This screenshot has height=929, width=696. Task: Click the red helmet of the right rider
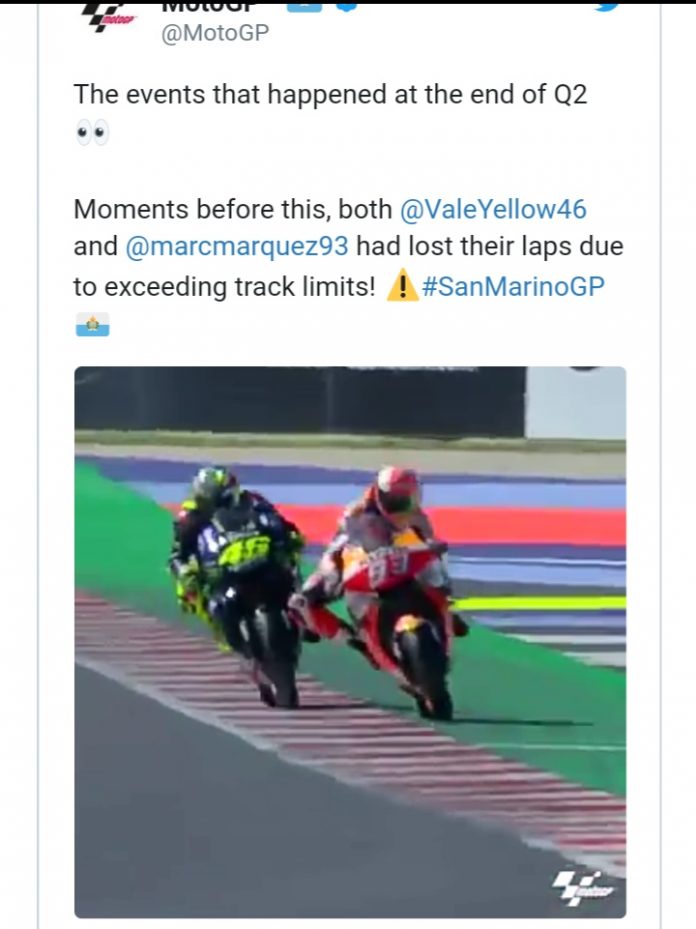396,491
